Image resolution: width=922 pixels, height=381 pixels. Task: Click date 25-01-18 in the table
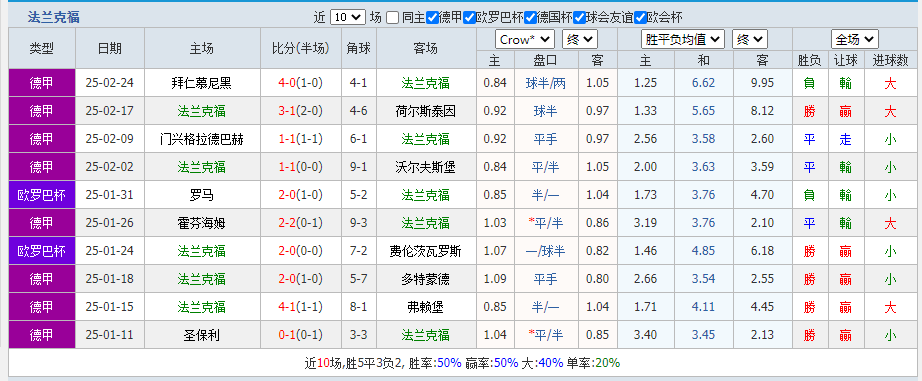click(x=110, y=279)
